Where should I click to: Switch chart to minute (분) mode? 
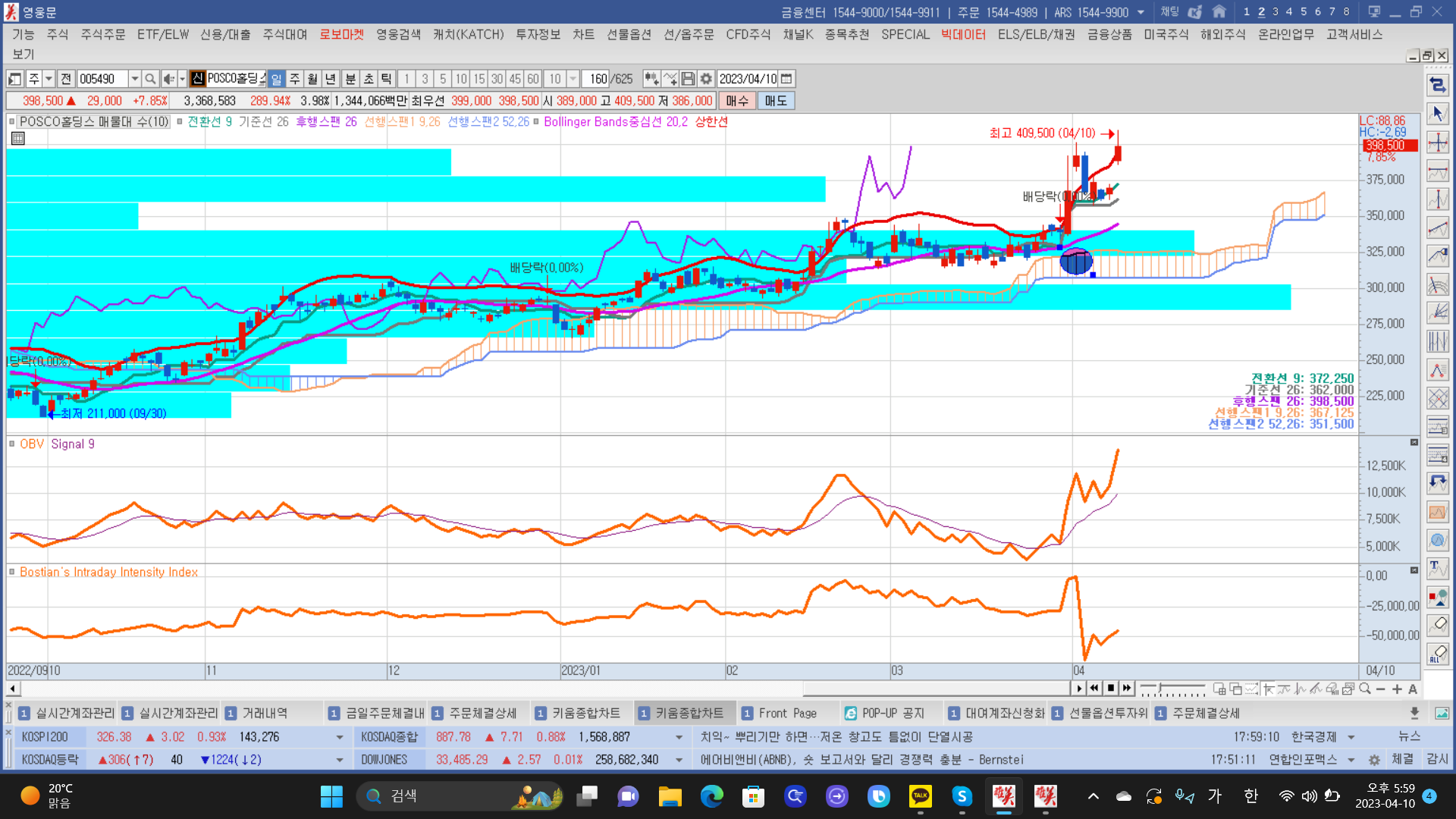pyautogui.click(x=350, y=79)
